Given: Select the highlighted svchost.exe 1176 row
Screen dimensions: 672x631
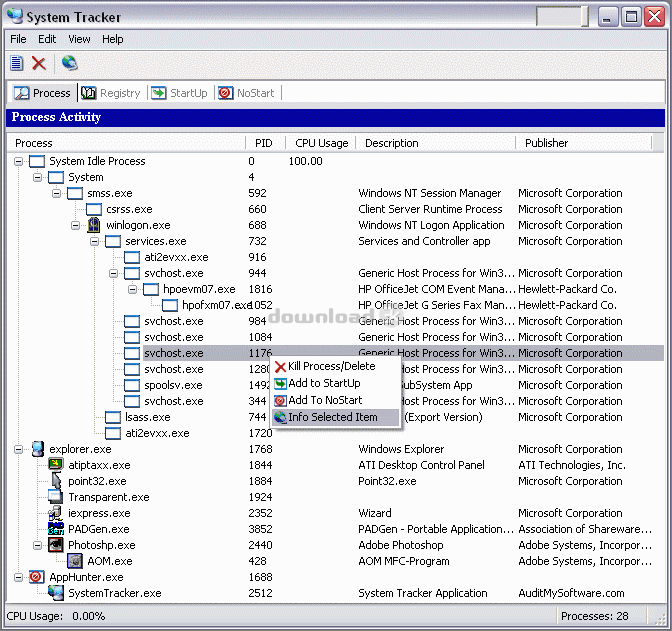Looking at the screenshot, I should [403, 353].
